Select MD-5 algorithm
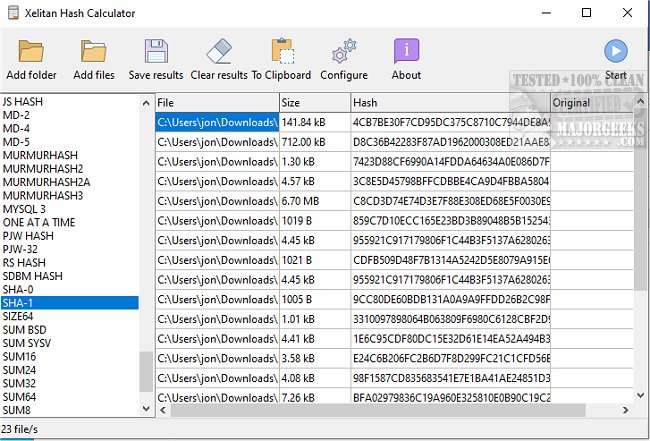650x441 pixels. click(x=16, y=142)
